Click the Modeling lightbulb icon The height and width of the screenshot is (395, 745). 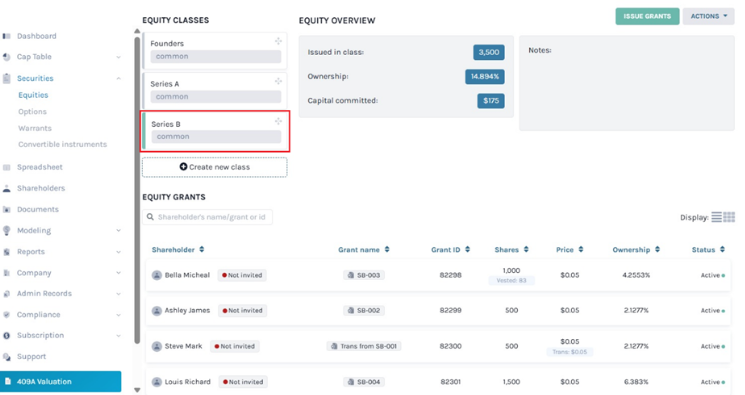click(x=7, y=231)
